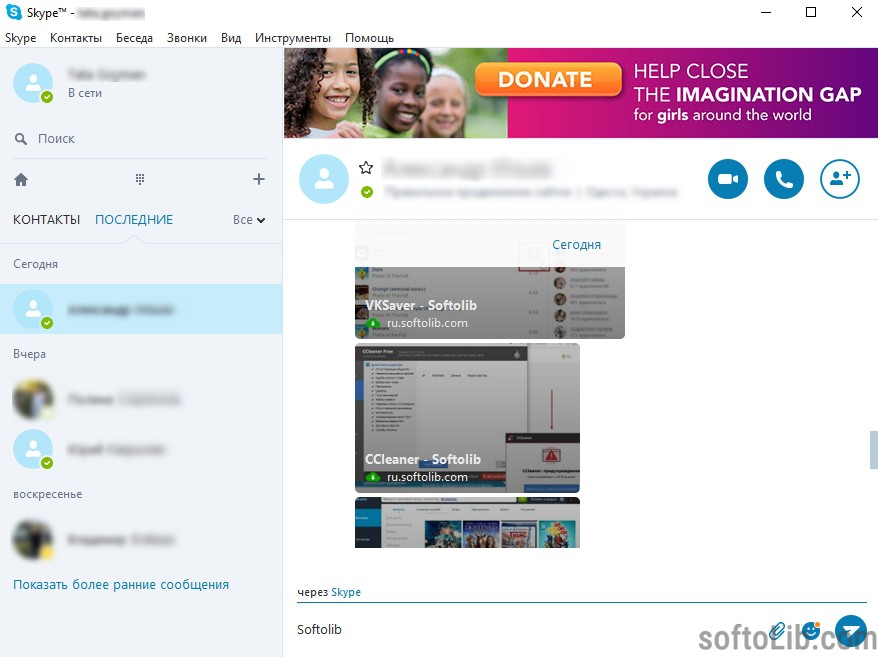Image resolution: width=878 pixels, height=657 pixels.
Task: Click the 'Вчера' group heading
Action: click(x=30, y=354)
